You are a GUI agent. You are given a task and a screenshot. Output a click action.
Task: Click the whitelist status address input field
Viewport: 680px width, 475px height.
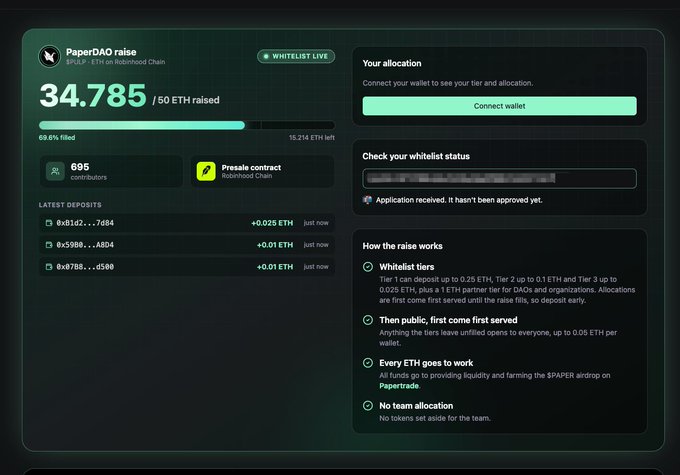500,178
